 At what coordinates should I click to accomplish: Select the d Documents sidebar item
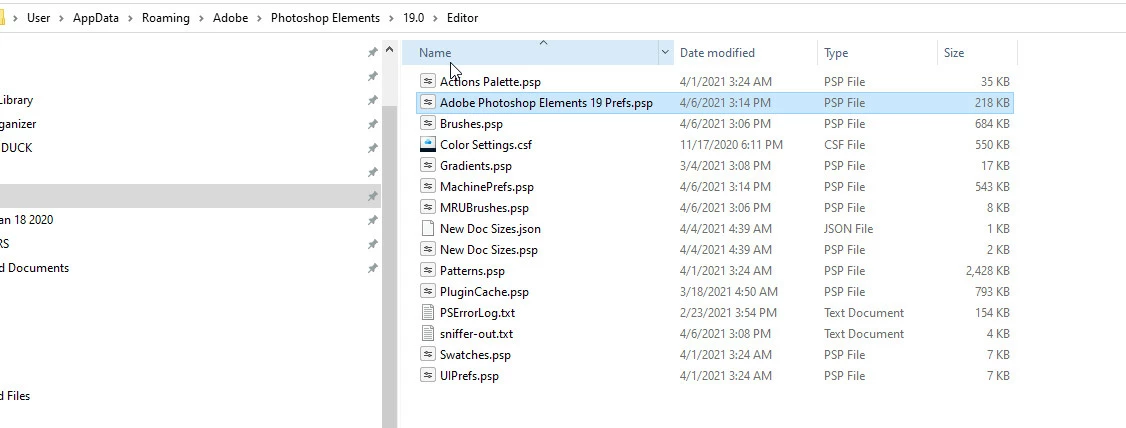[x=34, y=267]
